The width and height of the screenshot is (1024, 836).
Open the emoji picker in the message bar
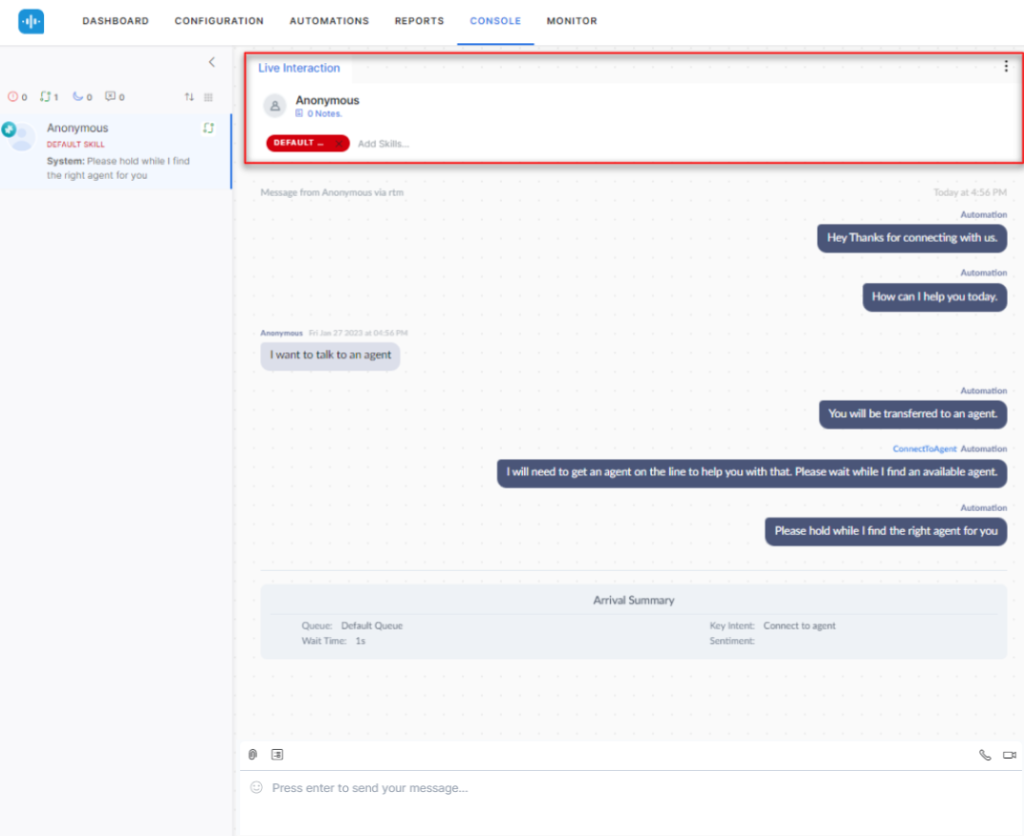pyautogui.click(x=256, y=788)
